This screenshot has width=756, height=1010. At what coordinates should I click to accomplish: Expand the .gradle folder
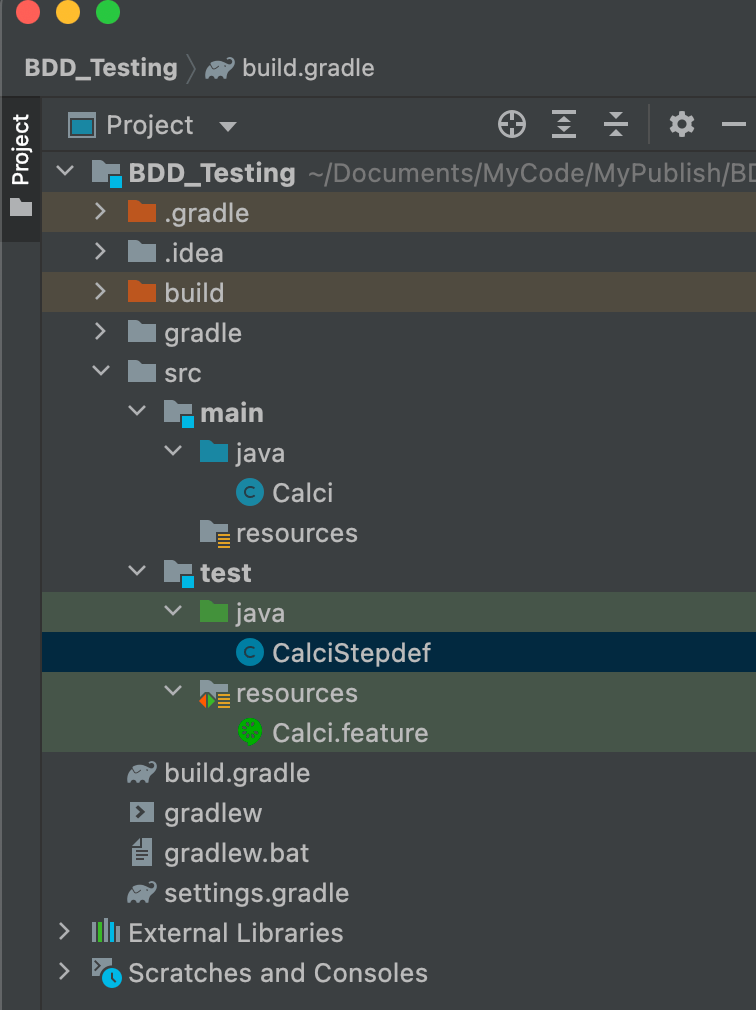[99, 213]
